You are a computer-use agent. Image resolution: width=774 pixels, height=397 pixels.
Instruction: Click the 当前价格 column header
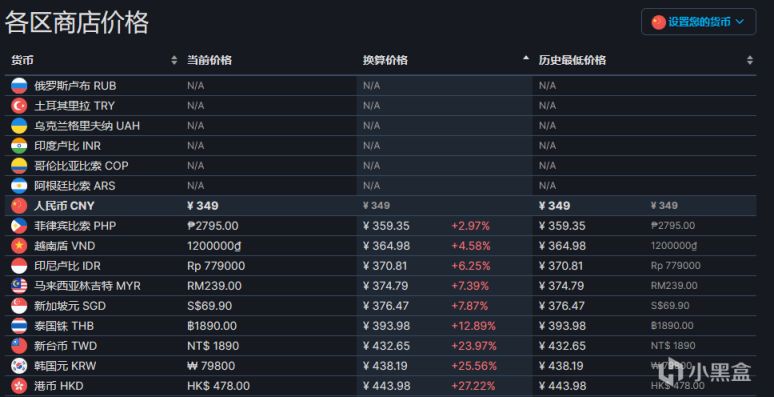209,60
